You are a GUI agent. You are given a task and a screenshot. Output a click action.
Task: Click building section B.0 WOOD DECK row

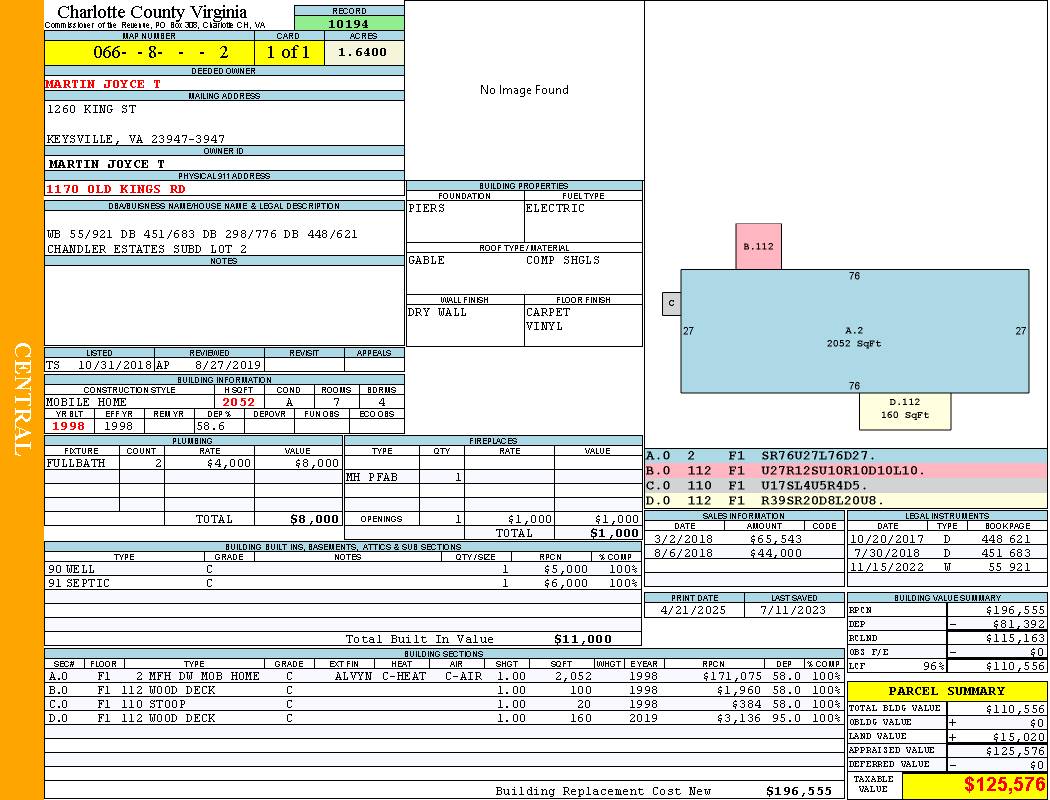445,691
